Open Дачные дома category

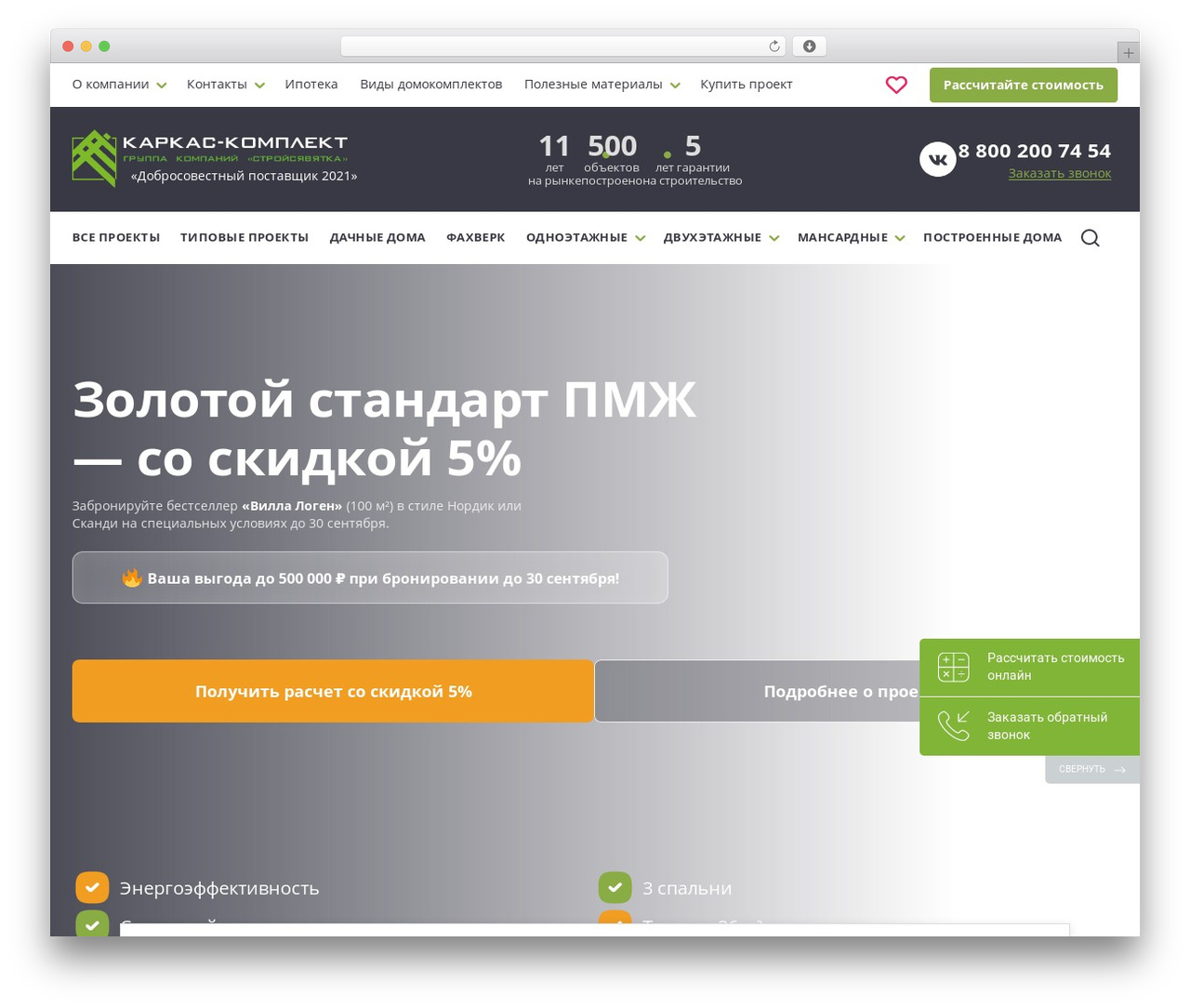click(x=377, y=238)
